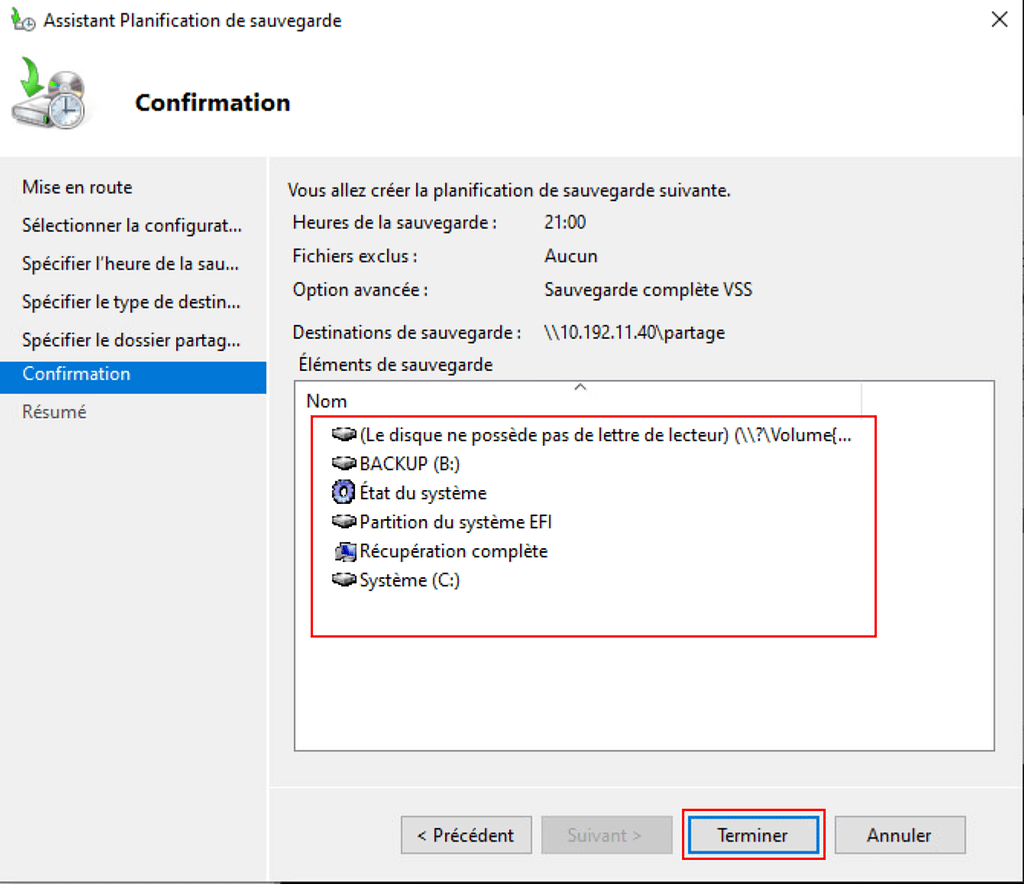Click the Récupération complète icon

pos(344,551)
